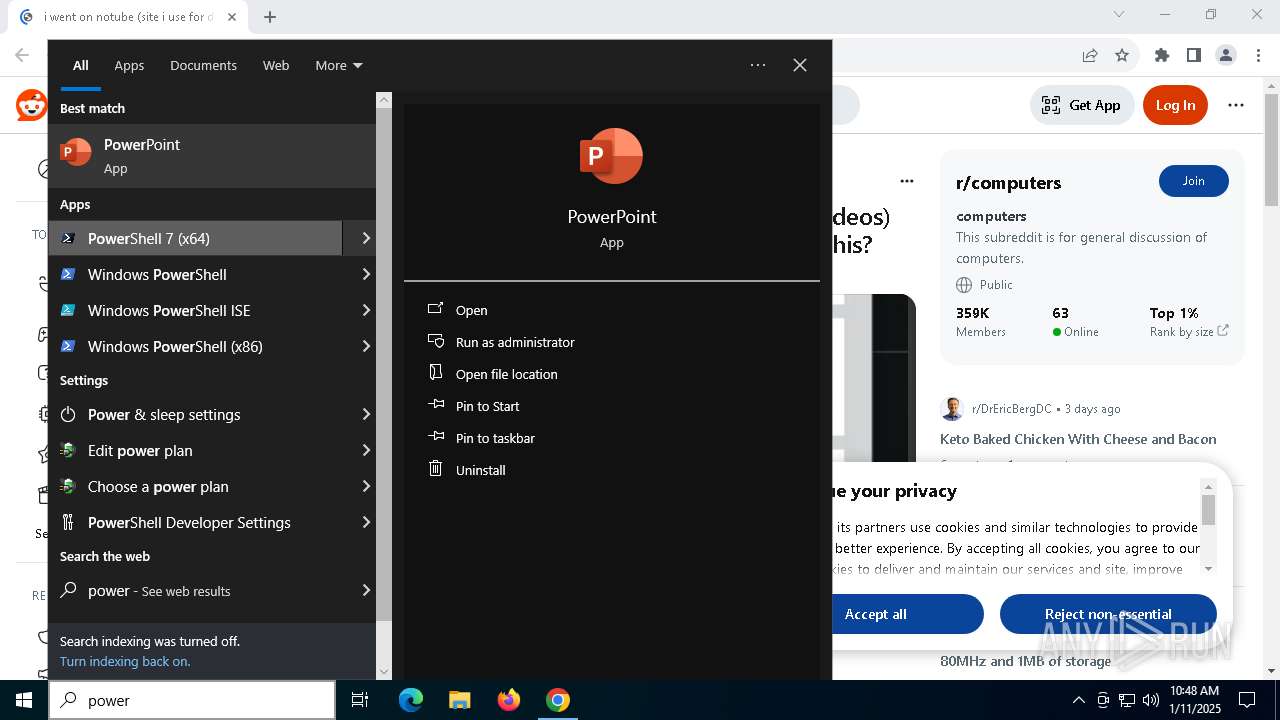Image resolution: width=1280 pixels, height=720 pixels.
Task: Expand Choose a power plan arrow
Action: [366, 486]
